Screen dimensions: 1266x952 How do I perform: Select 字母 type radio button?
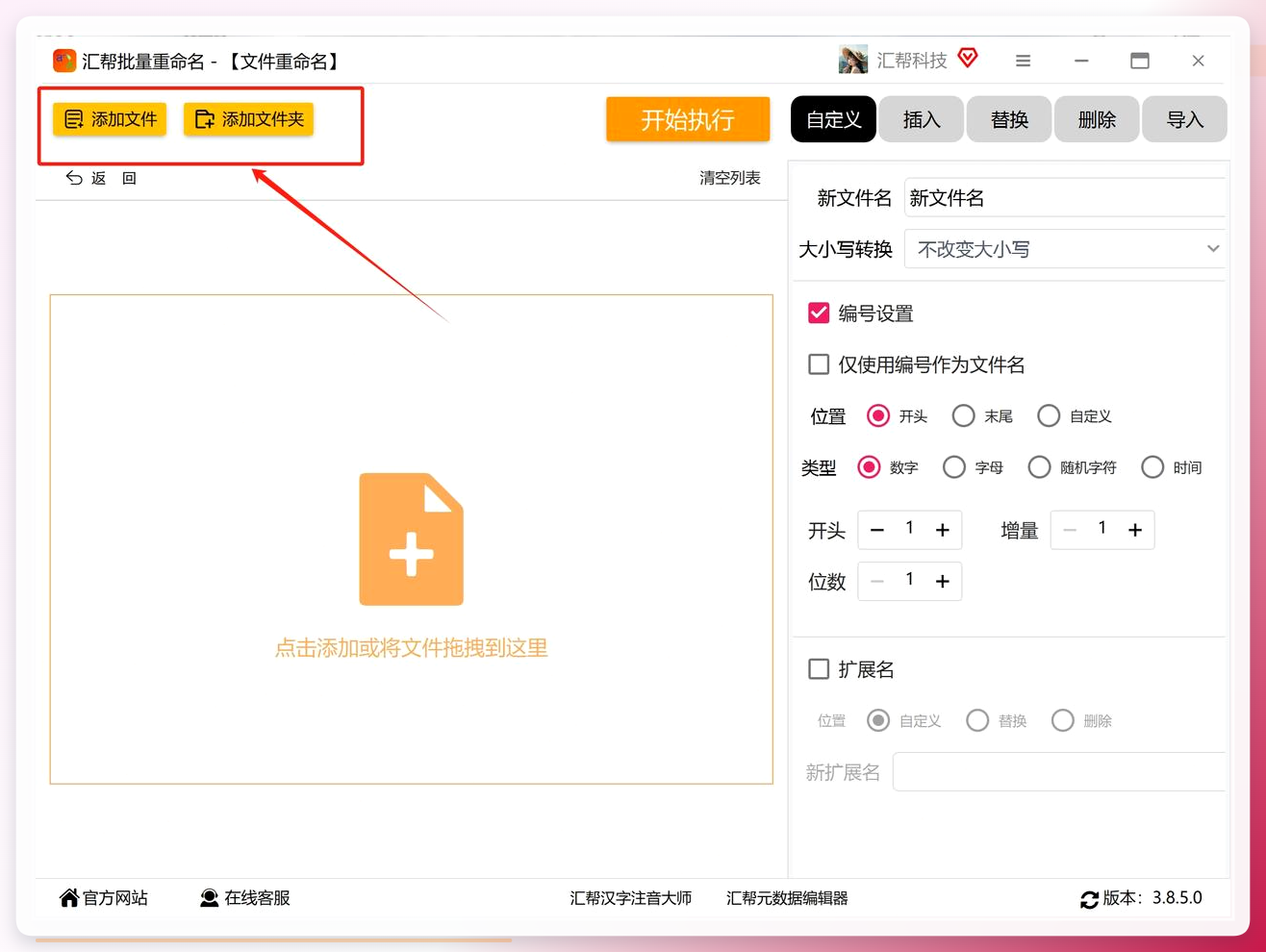(x=954, y=467)
